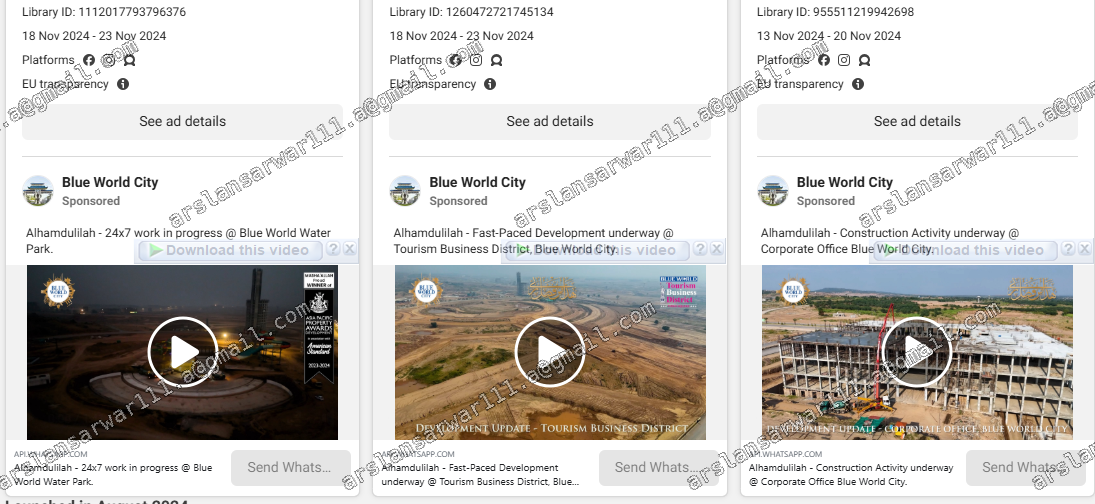Click Download this video on Water Park ad
The width and height of the screenshot is (1095, 504).
pos(230,250)
